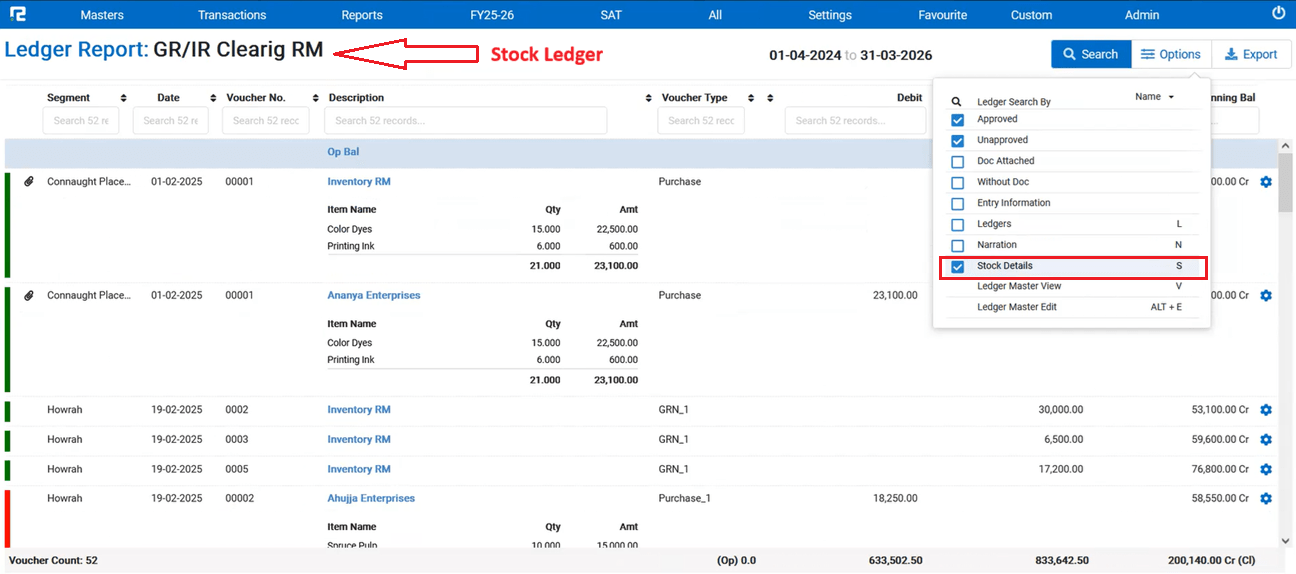
Task: Sort by Segment column arrows
Action: pos(123,98)
